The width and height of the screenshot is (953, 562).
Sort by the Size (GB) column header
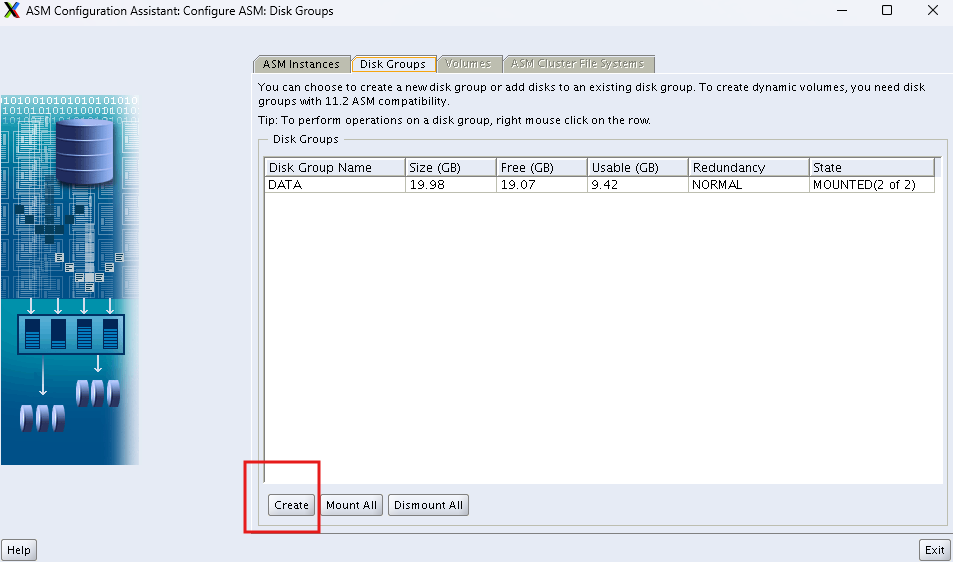(x=451, y=167)
